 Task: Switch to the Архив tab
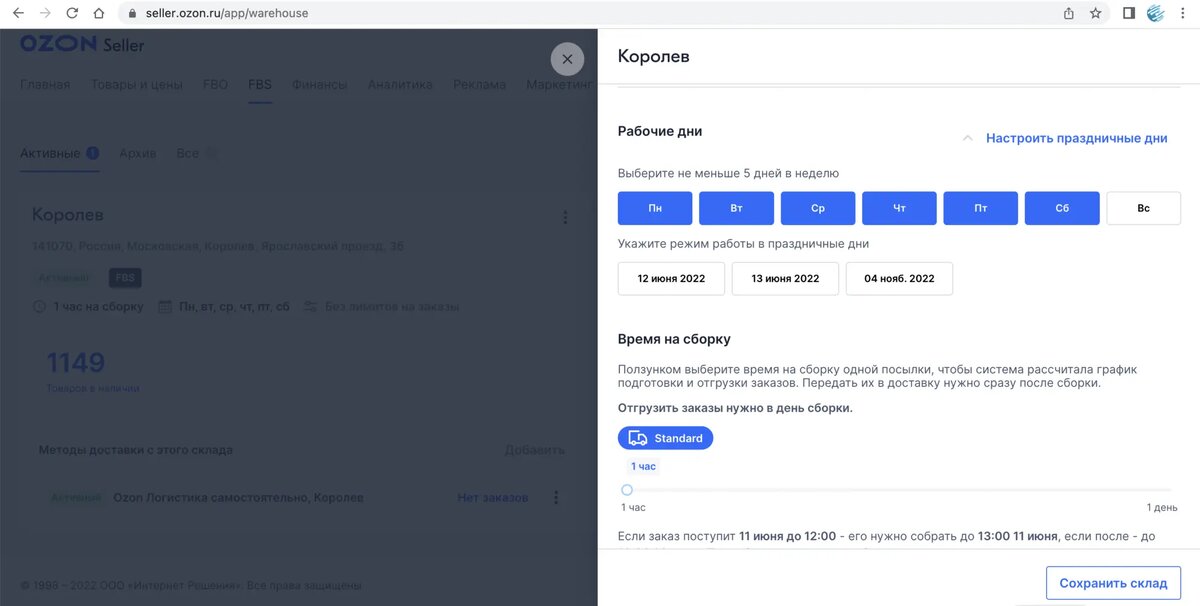138,153
